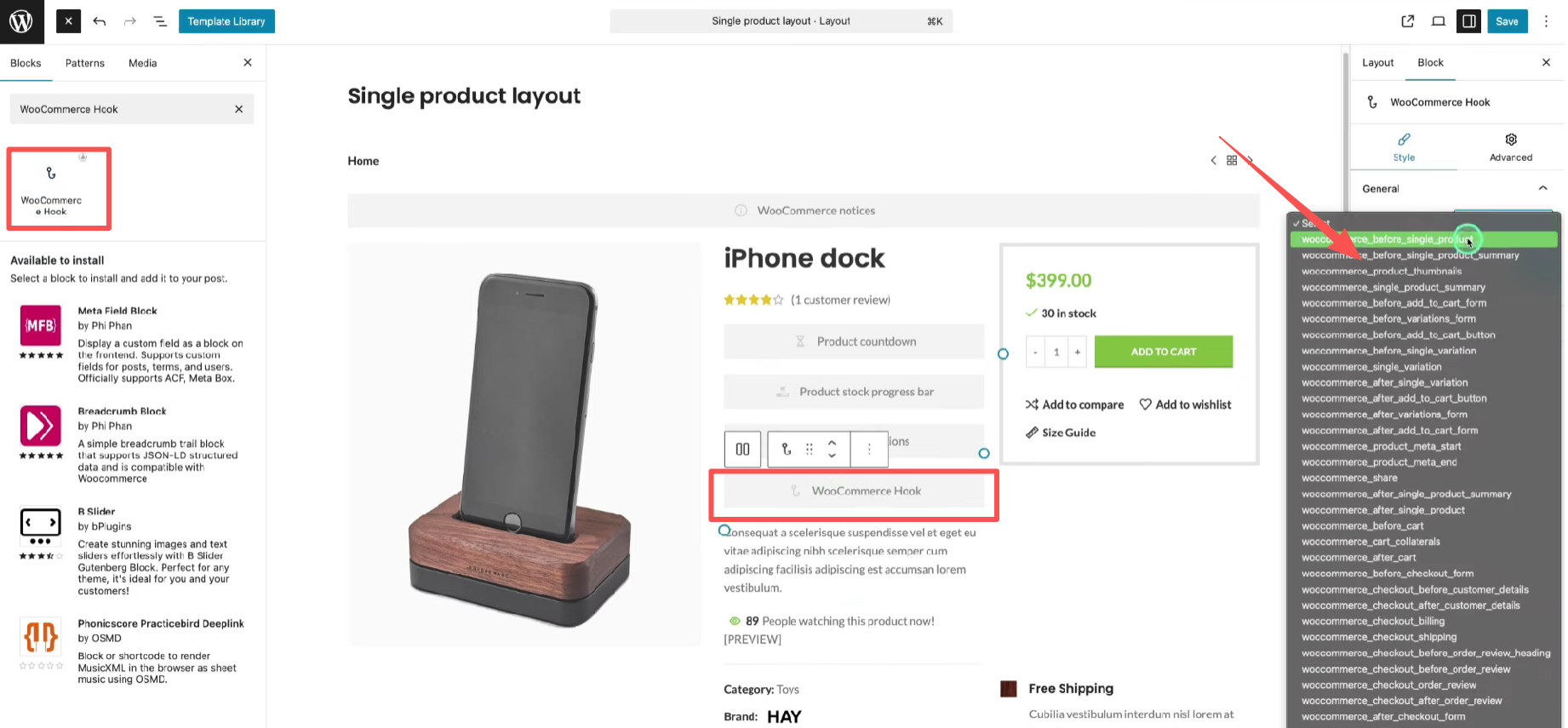Grab the drag handle of the WooCommerce Hook block
Image resolution: width=1568 pixels, height=728 pixels.
[809, 449]
